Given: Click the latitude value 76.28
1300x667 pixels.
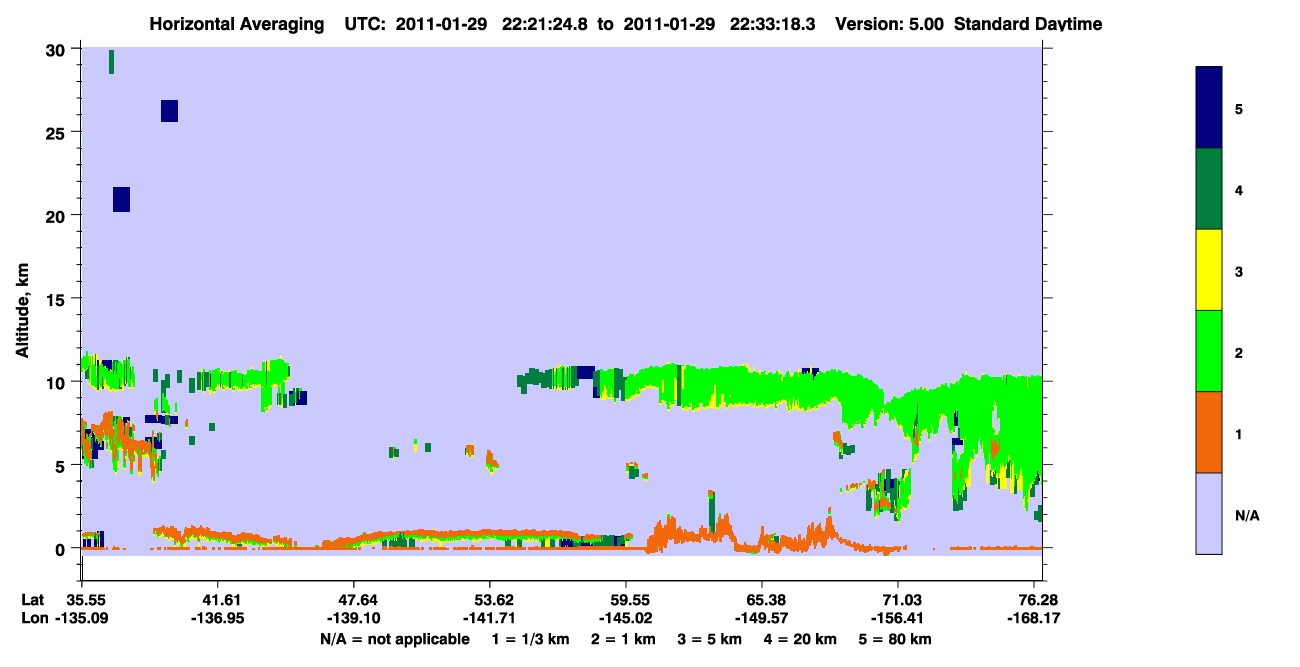Looking at the screenshot, I should pos(1036,600).
